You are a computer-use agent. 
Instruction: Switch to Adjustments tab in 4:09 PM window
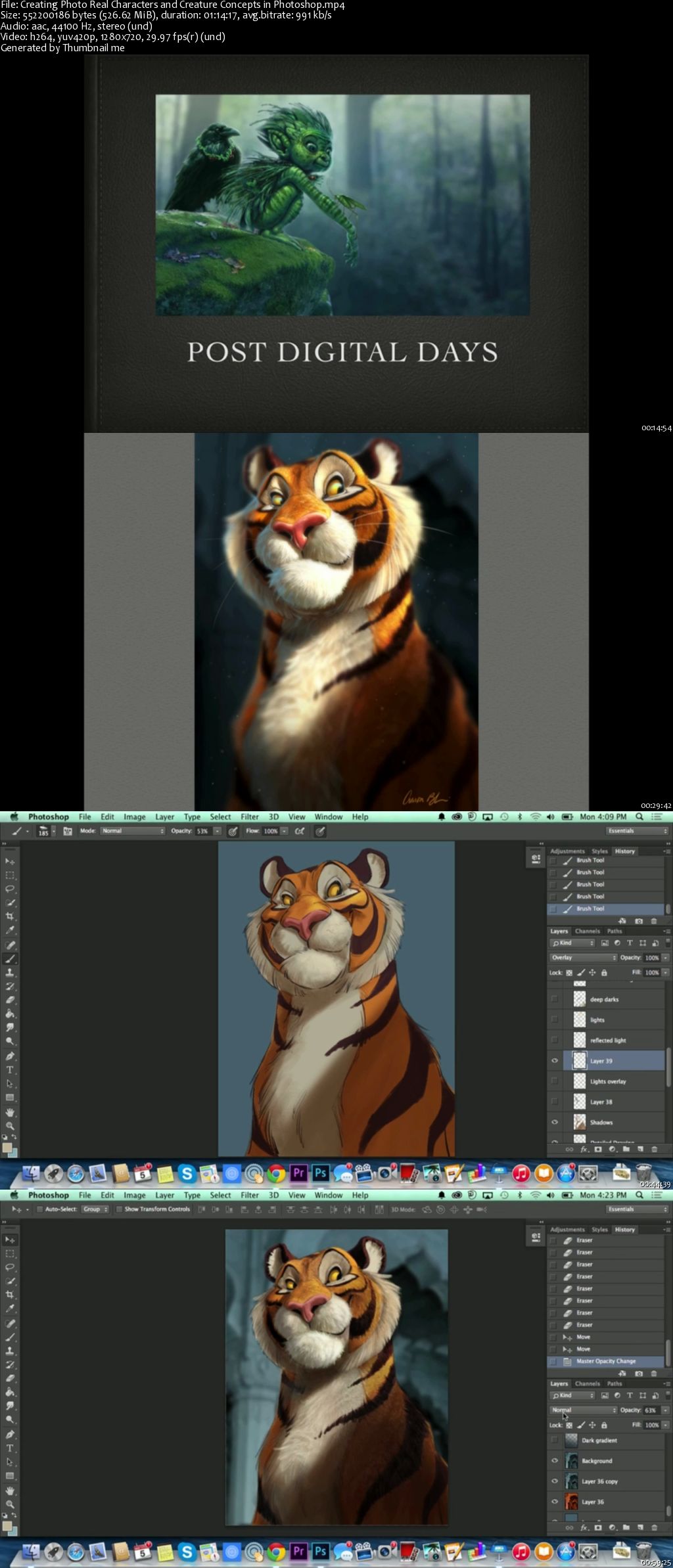pos(567,851)
